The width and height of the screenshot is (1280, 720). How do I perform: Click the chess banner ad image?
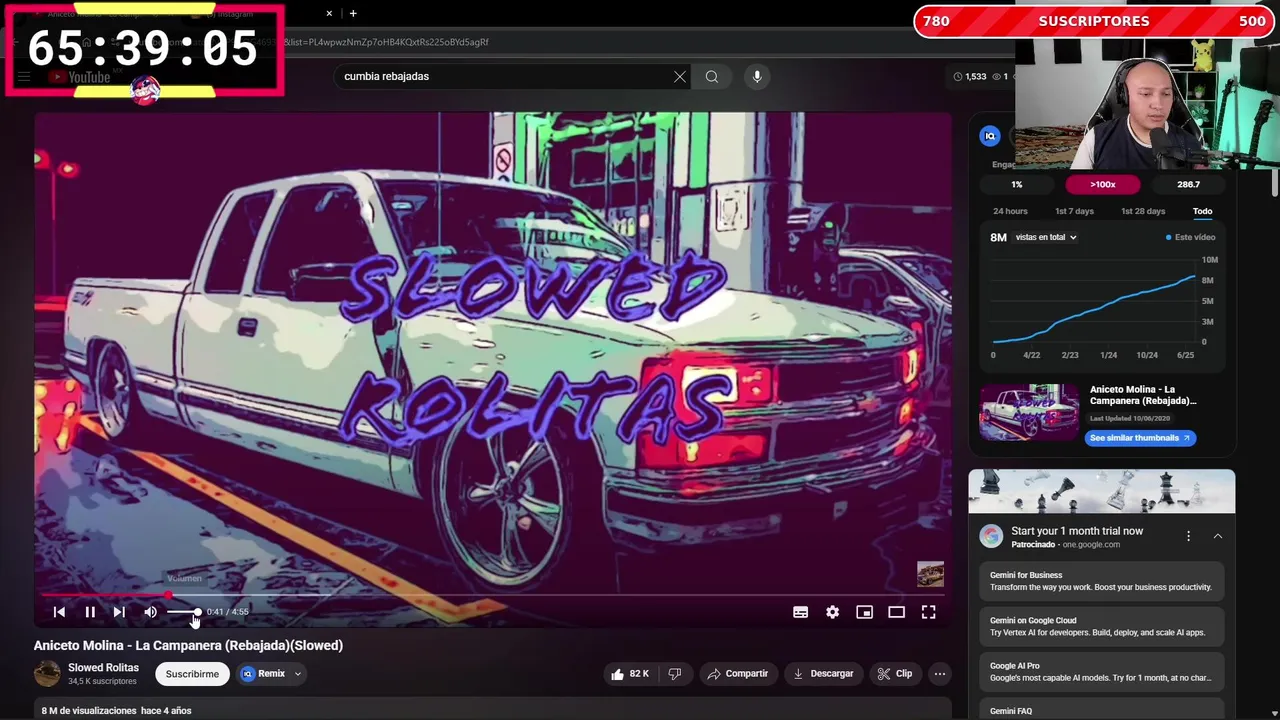tap(1102, 491)
